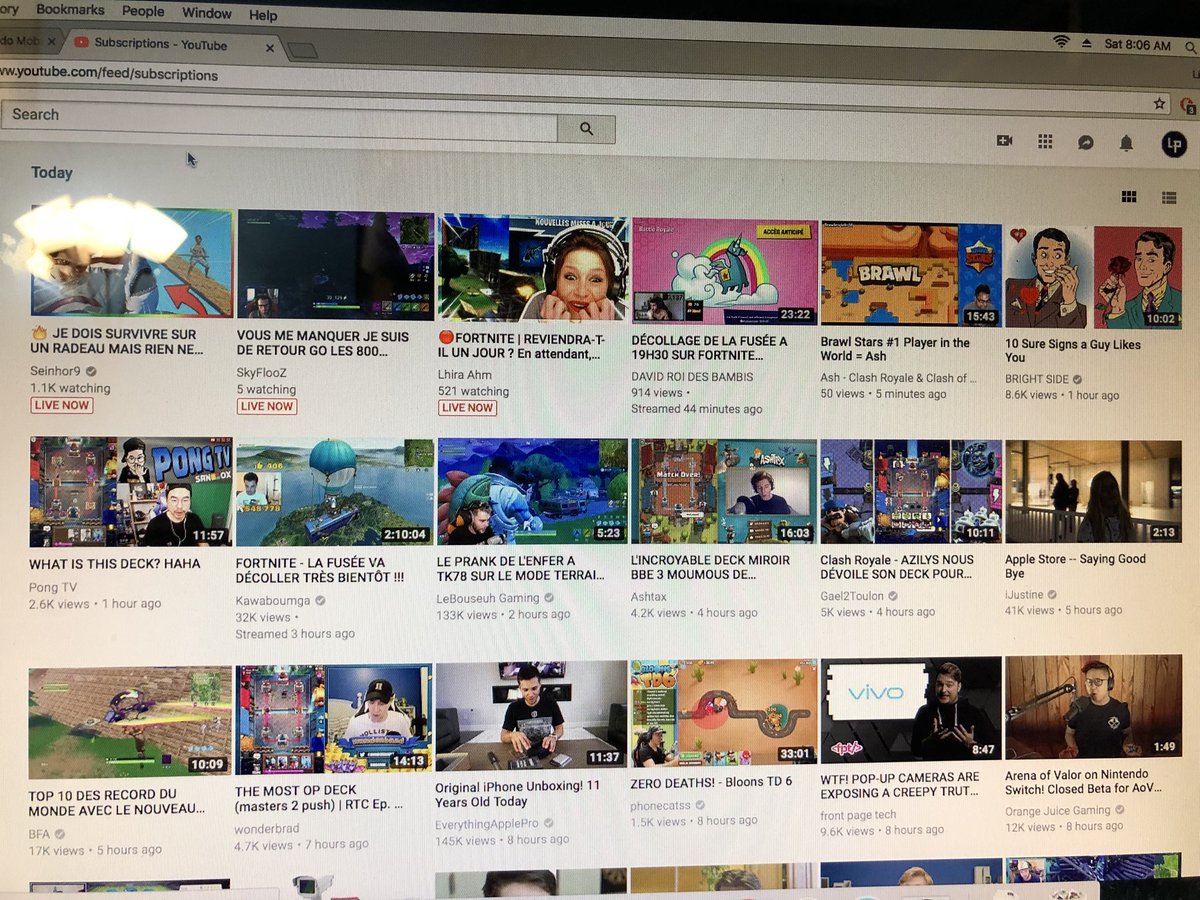Open the LeBouseuh Gaming channel link

coord(488,598)
